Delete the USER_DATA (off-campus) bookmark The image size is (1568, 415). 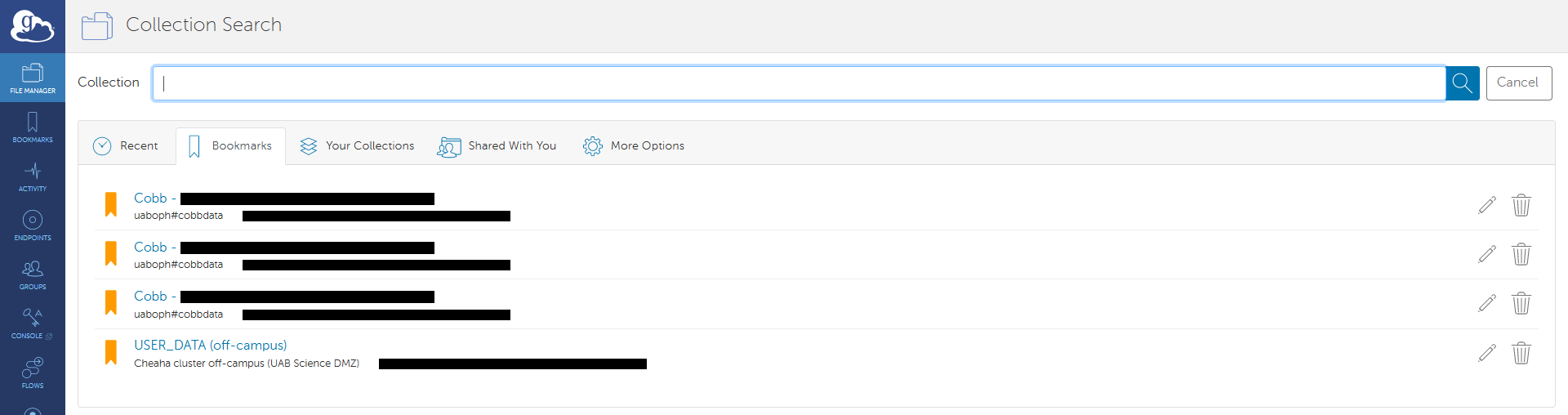tap(1521, 353)
